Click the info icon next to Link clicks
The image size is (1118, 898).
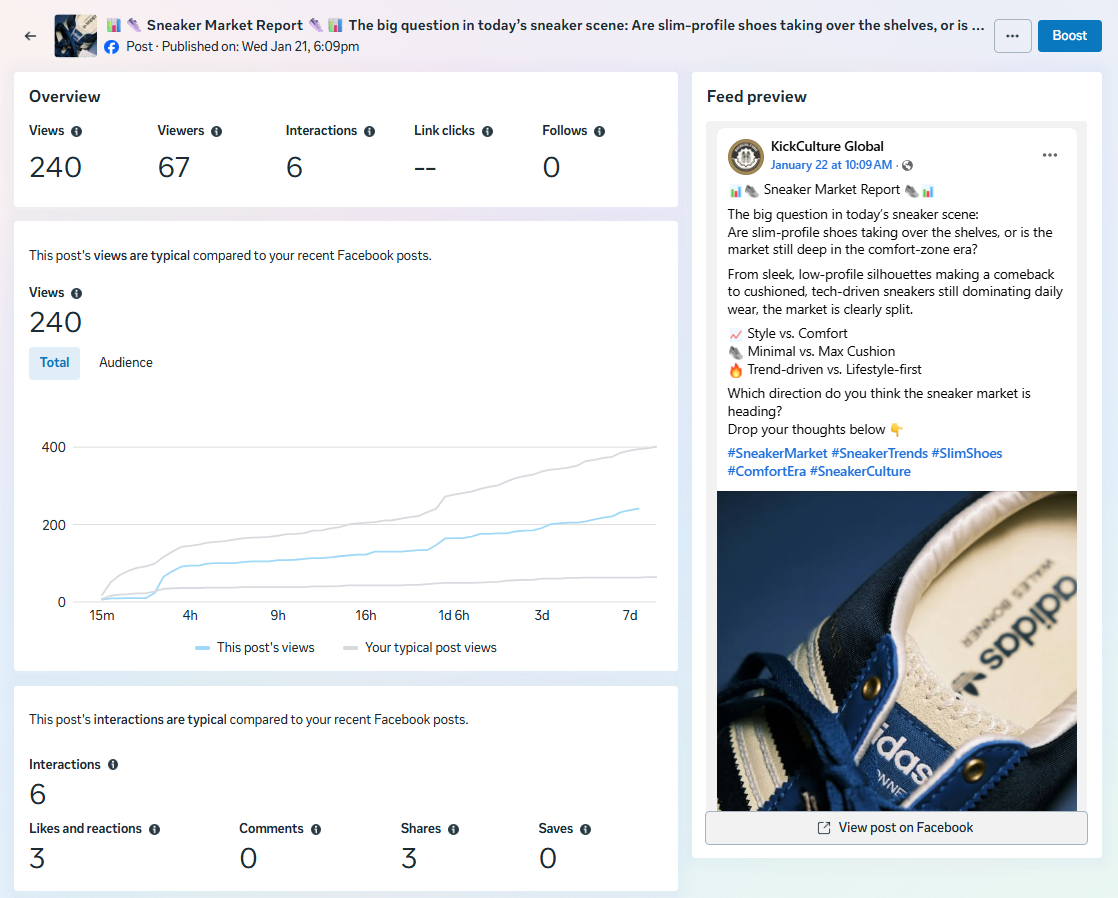487,131
